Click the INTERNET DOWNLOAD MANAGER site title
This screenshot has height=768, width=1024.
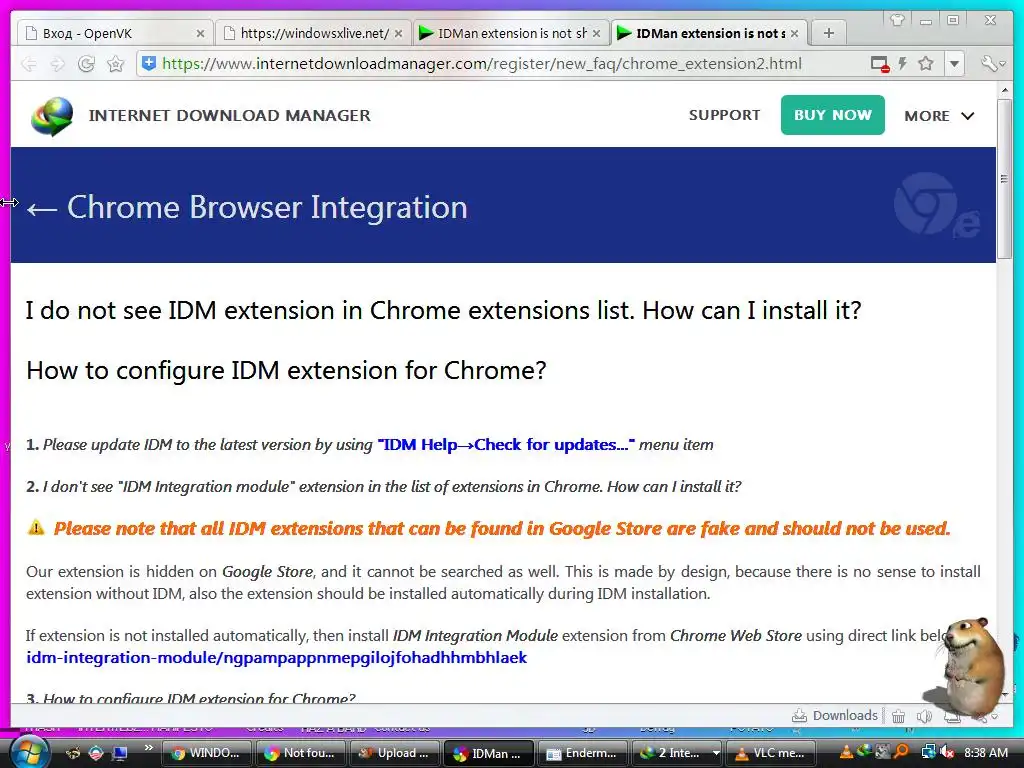[x=229, y=116]
